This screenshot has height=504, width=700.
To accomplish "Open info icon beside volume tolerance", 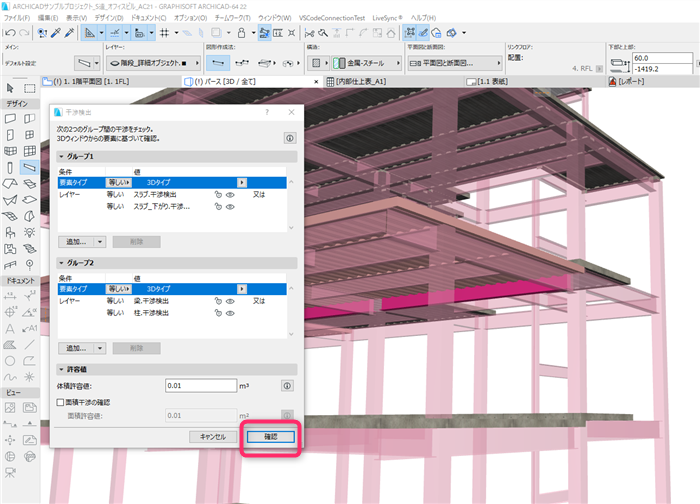I will coord(288,386).
